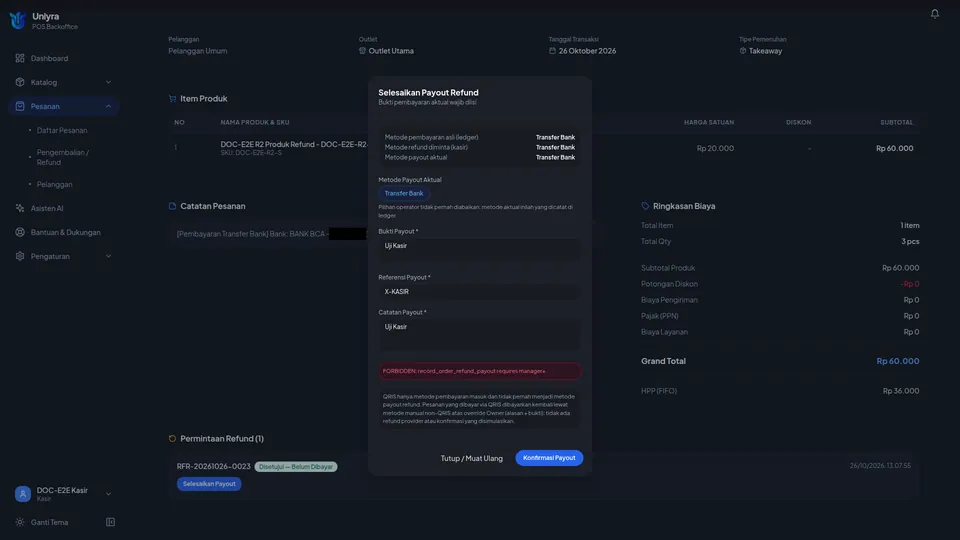Click the Catatan Payout text area

click(479, 334)
